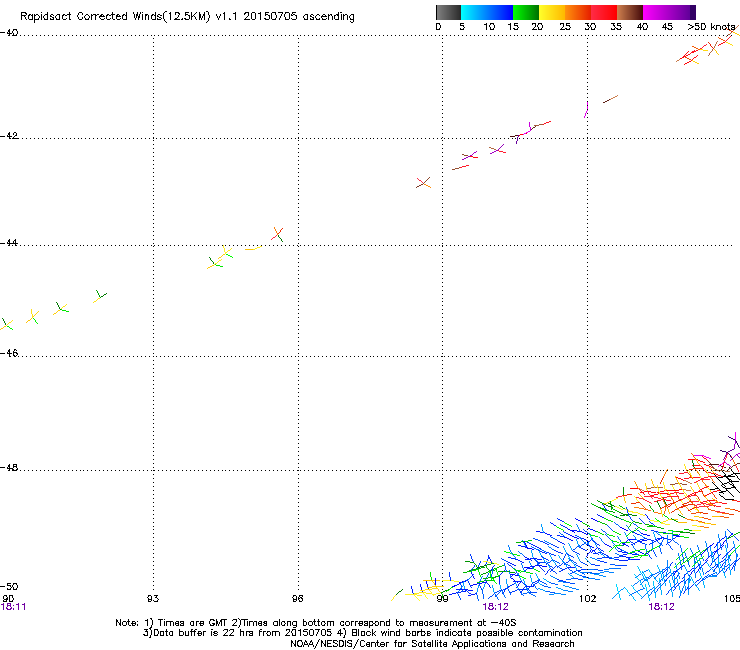
Task: Click the '102' longitude axis label
Action: [x=588, y=599]
